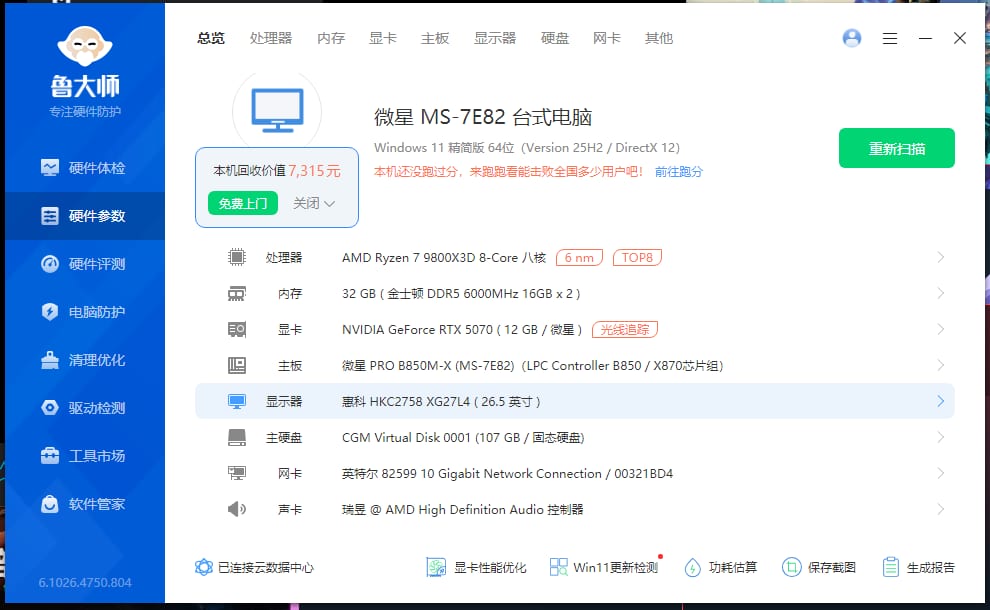Open 硬件评测 benchmark section
Image resolution: width=990 pixels, height=610 pixels.
85,264
